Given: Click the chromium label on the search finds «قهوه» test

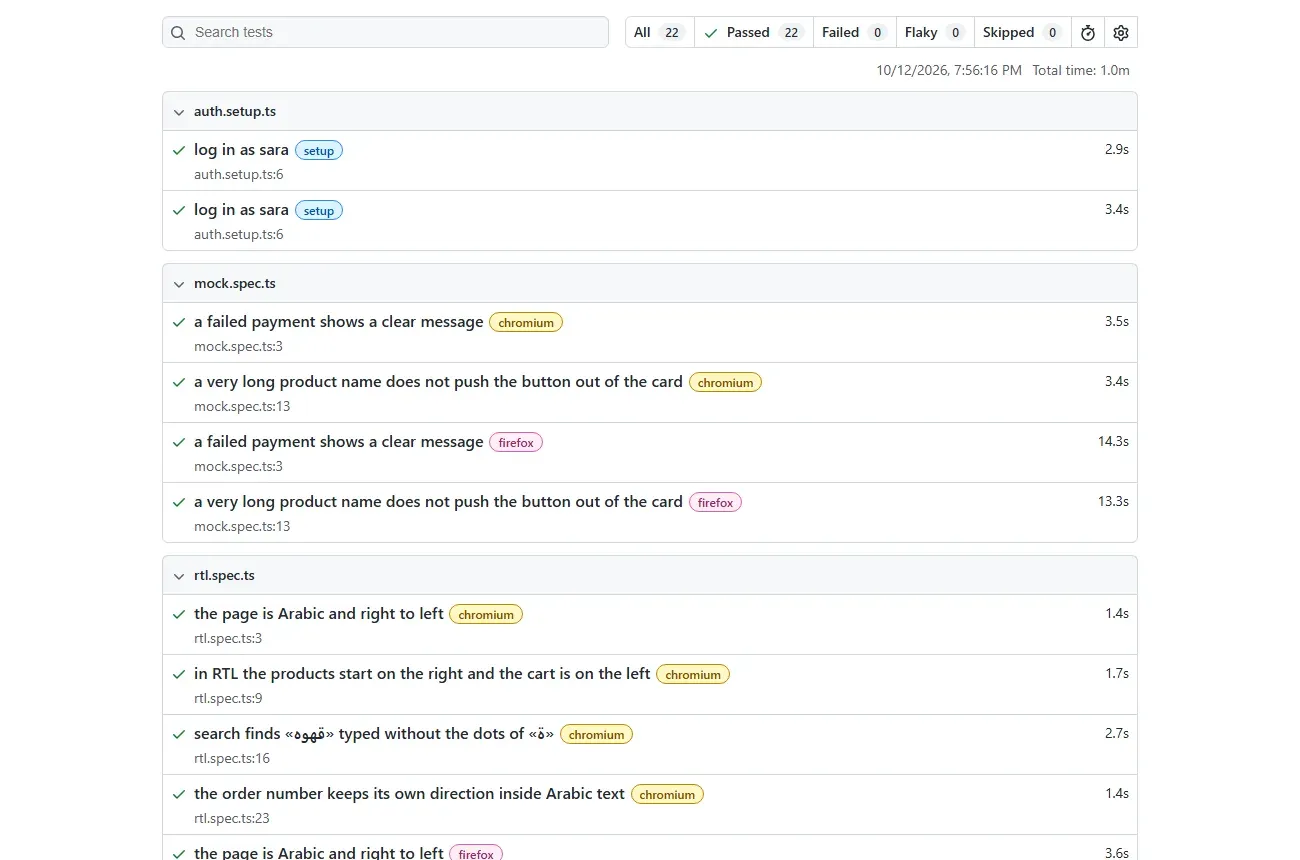Looking at the screenshot, I should (597, 735).
